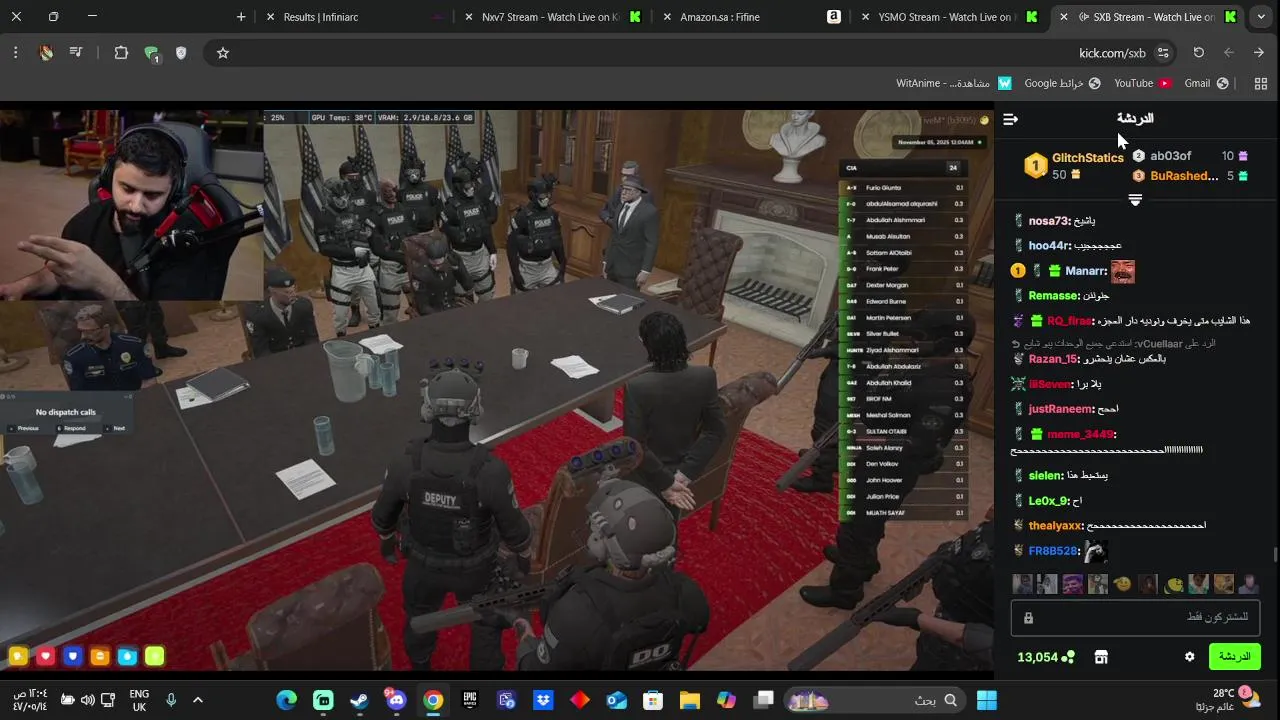This screenshot has height=720, width=1280.
Task: Click username Le0x_9 in chat
Action: pyautogui.click(x=1050, y=501)
